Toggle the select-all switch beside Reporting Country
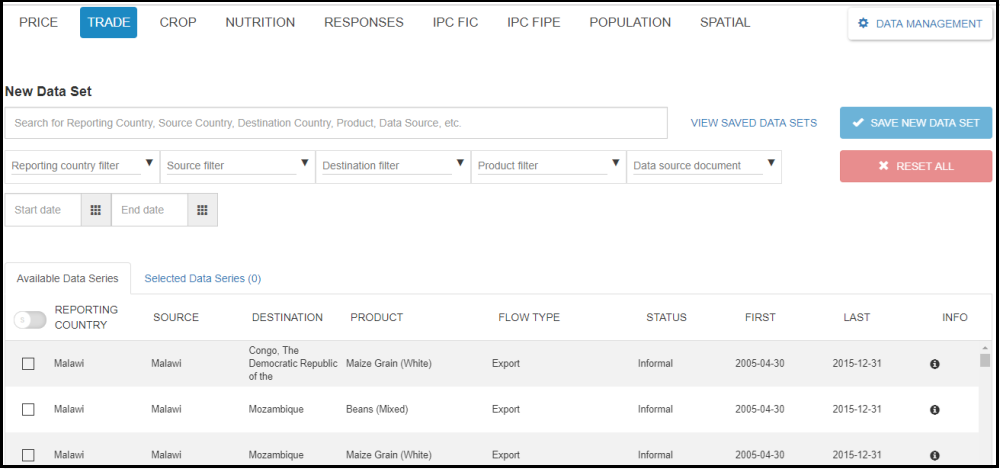 30,319
